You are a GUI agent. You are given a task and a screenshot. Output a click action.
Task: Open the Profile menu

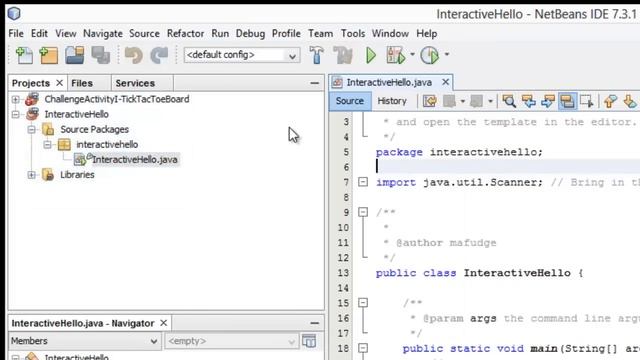pos(286,33)
